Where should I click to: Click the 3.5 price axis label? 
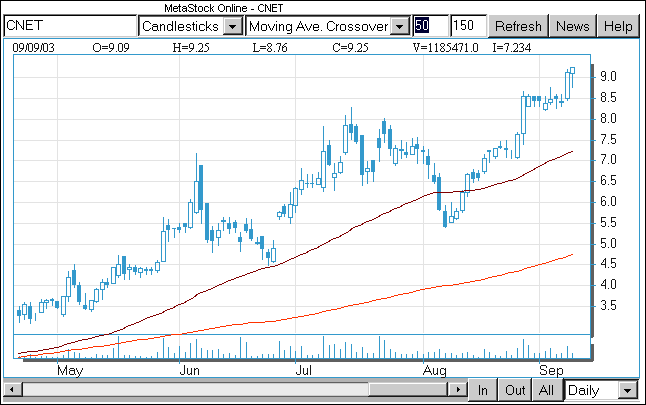(x=608, y=306)
